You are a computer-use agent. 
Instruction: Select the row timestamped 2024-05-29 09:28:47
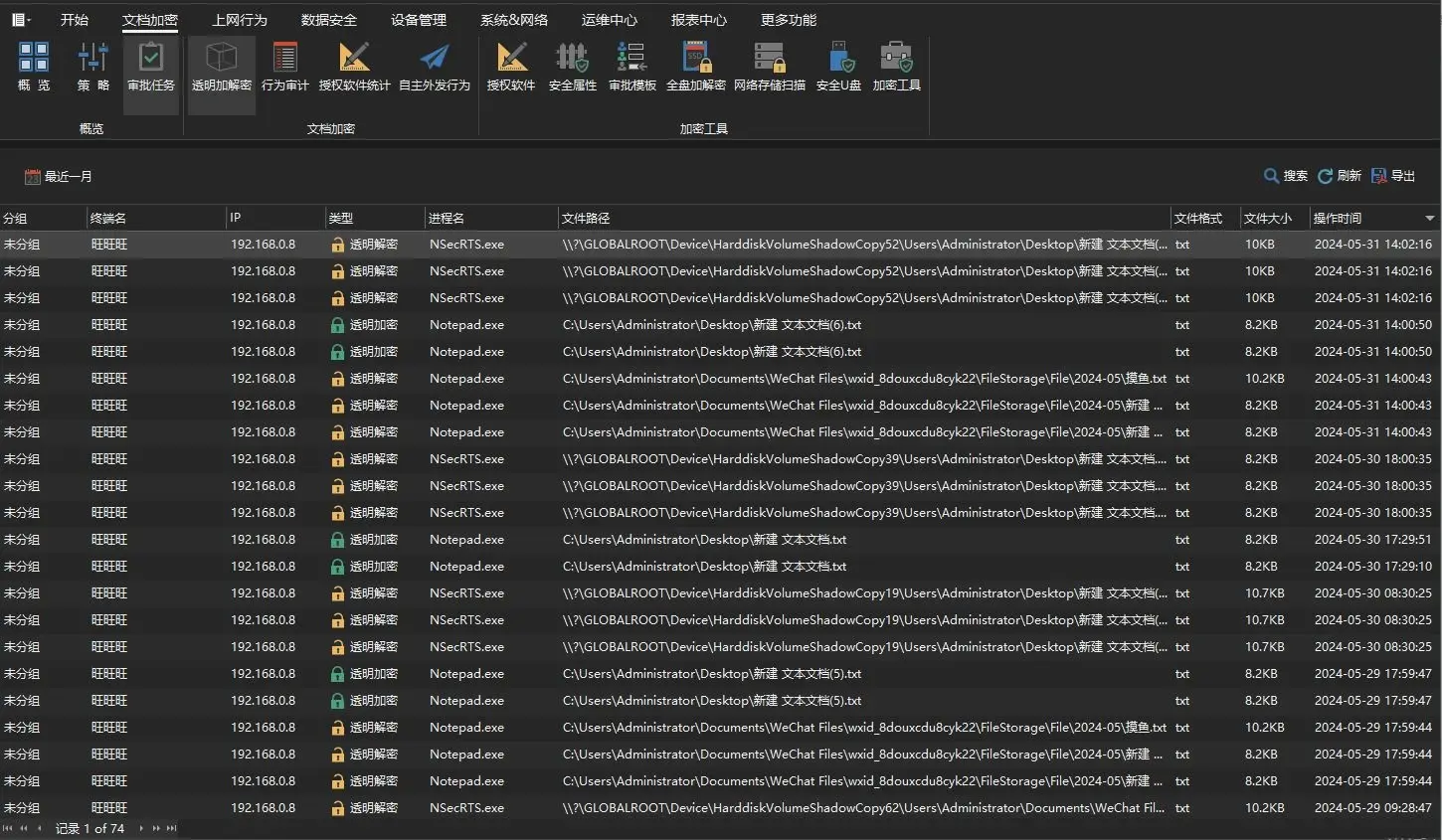coord(721,808)
